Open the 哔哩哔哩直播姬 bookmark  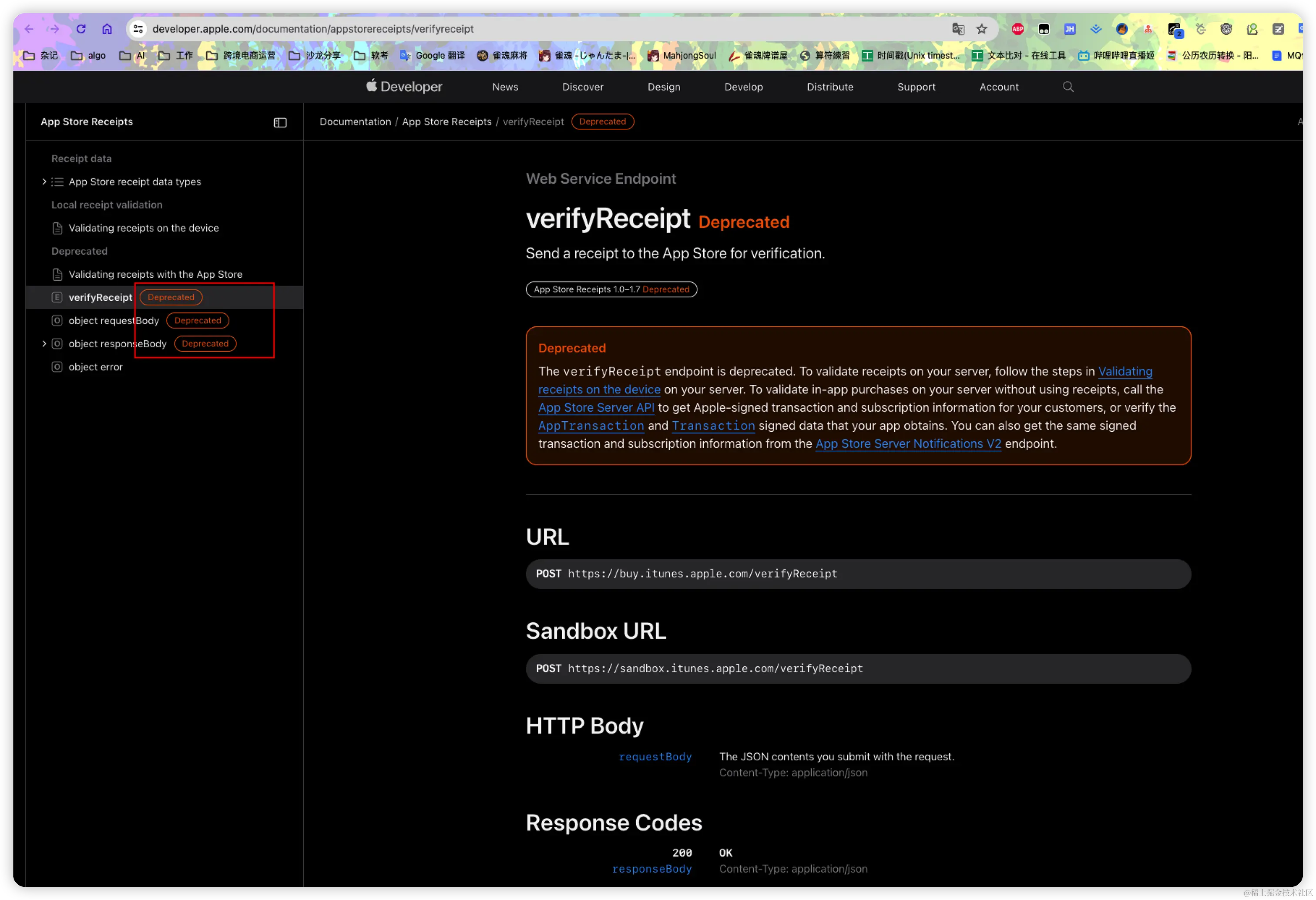point(1116,56)
